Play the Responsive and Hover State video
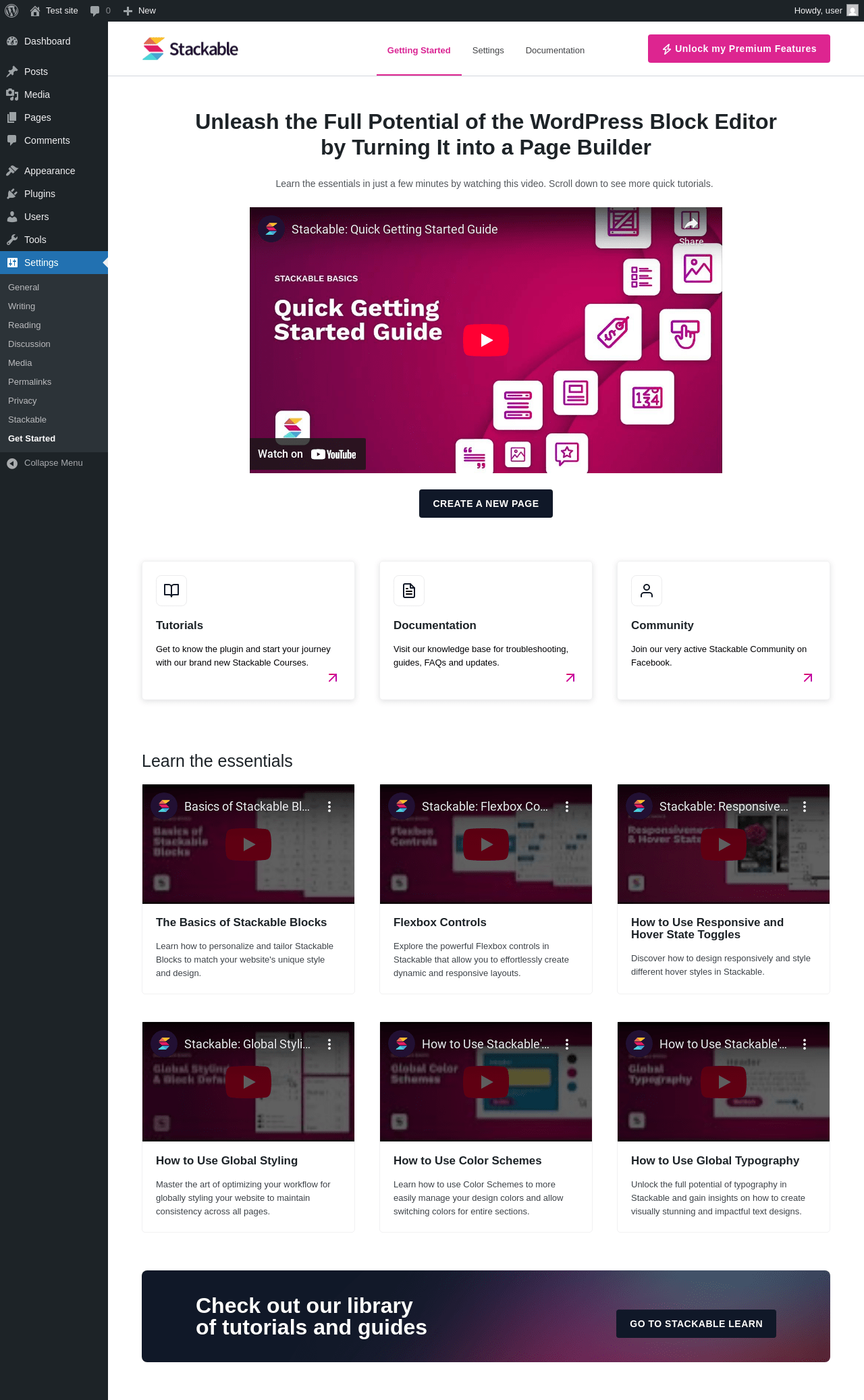864x1400 pixels. [x=724, y=844]
